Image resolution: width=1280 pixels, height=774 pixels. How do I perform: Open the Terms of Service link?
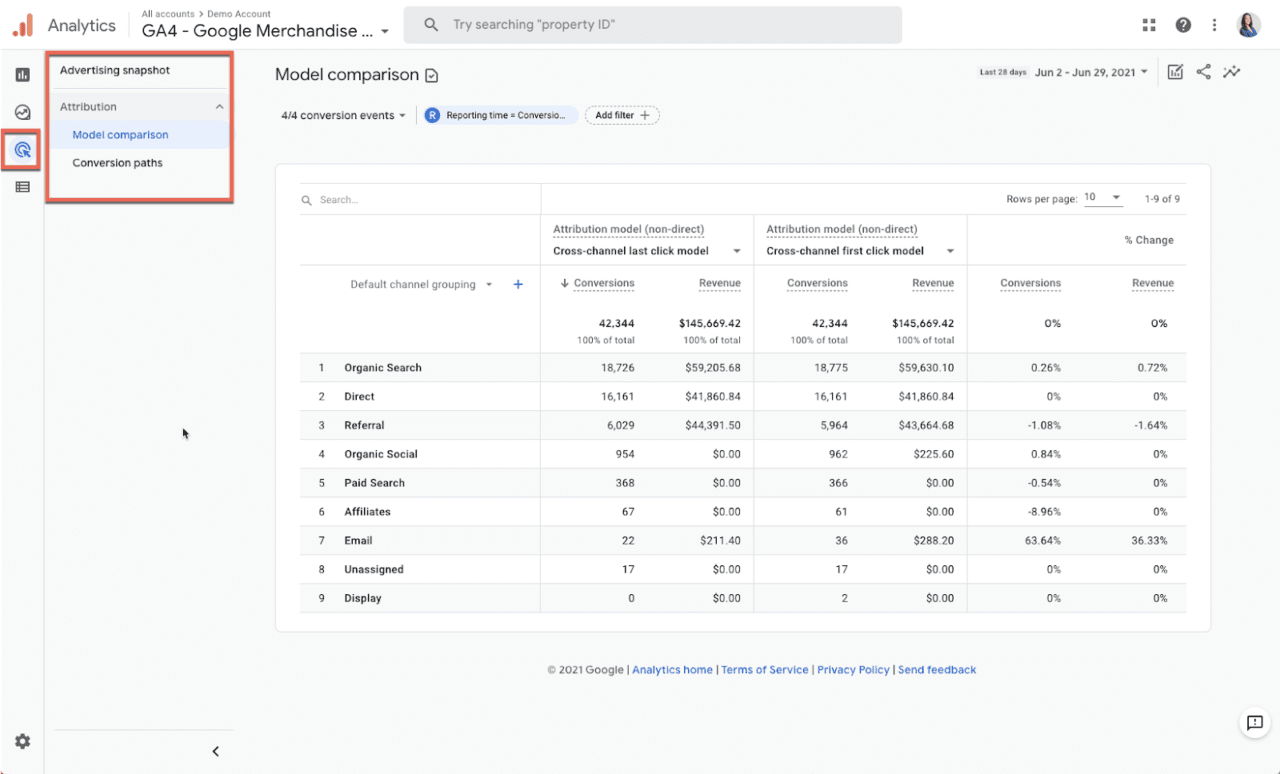[x=764, y=669]
